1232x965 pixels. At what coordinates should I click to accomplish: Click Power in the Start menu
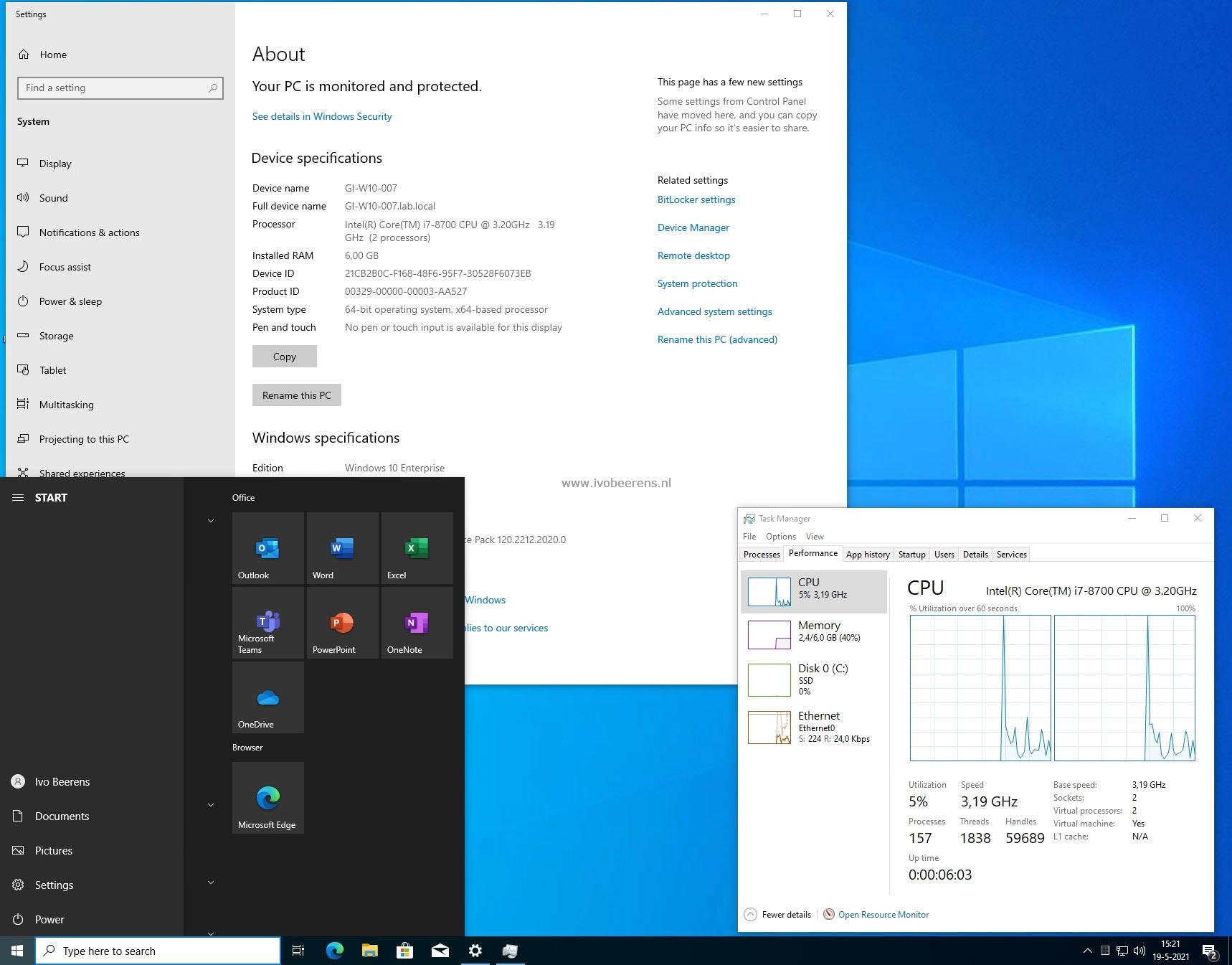pyautogui.click(x=92, y=920)
